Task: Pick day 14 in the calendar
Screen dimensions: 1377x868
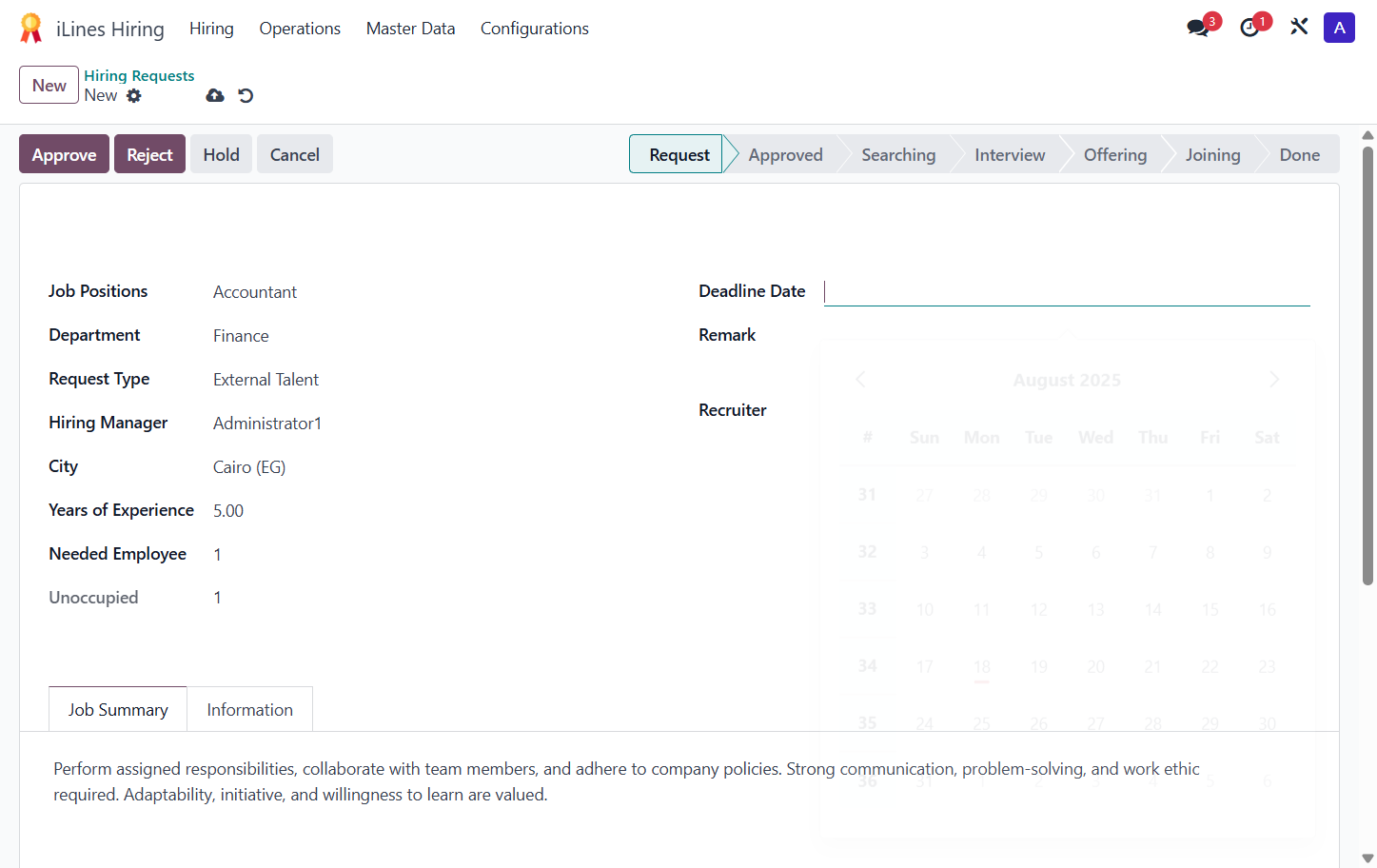Action: coord(1153,609)
